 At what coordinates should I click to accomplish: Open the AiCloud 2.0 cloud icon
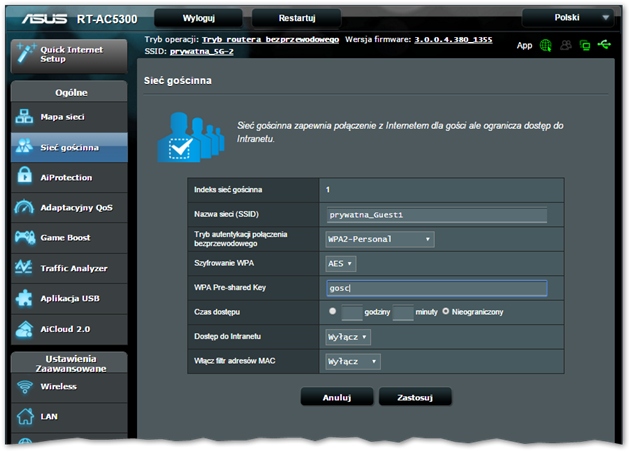pyautogui.click(x=24, y=329)
